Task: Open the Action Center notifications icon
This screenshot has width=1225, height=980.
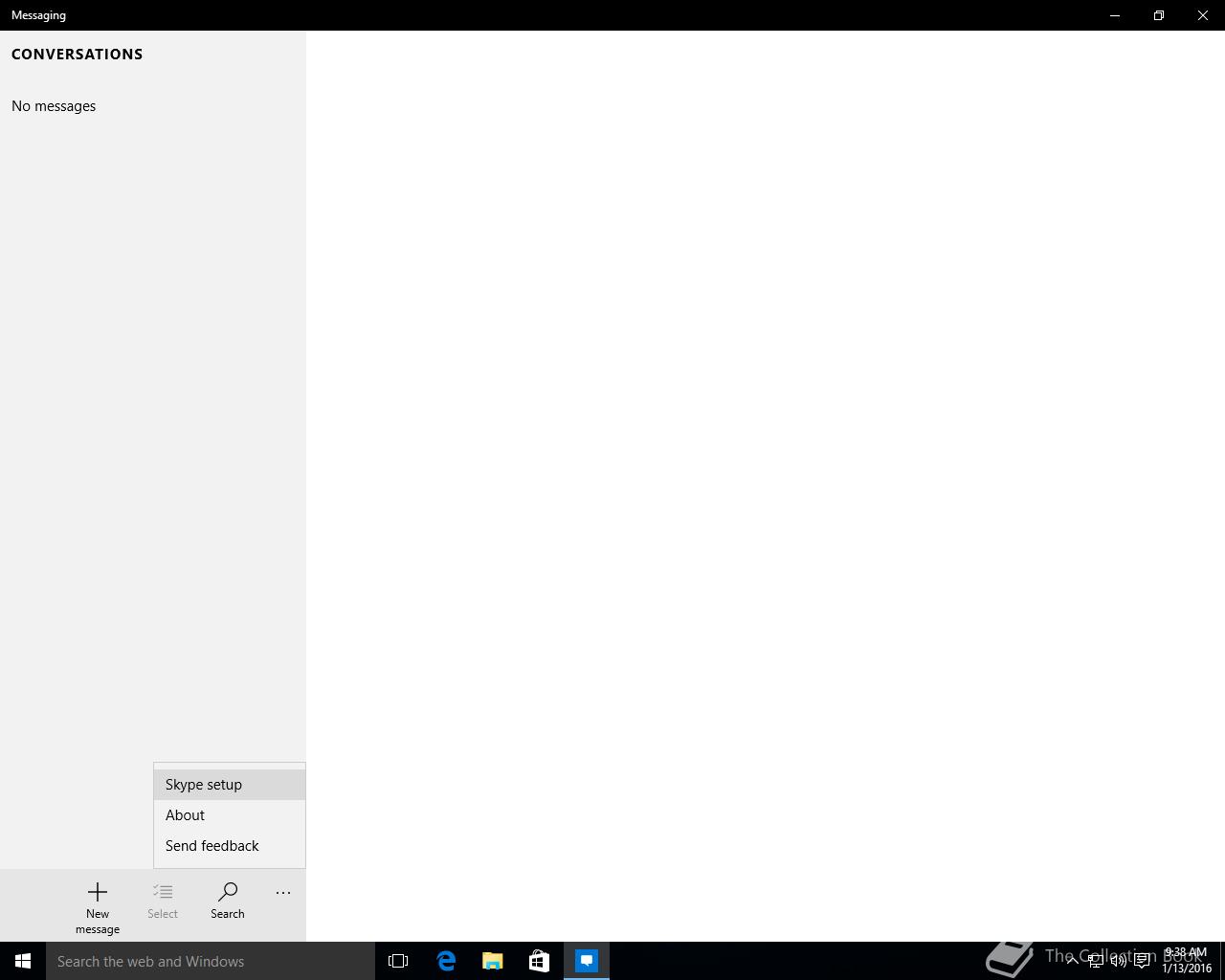Action: [x=1142, y=961]
